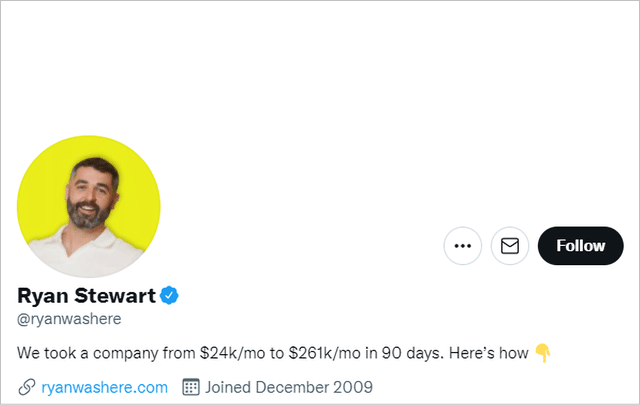The image size is (640, 405).
Task: Visit the ryanwashere.com website link
Action: tap(104, 387)
